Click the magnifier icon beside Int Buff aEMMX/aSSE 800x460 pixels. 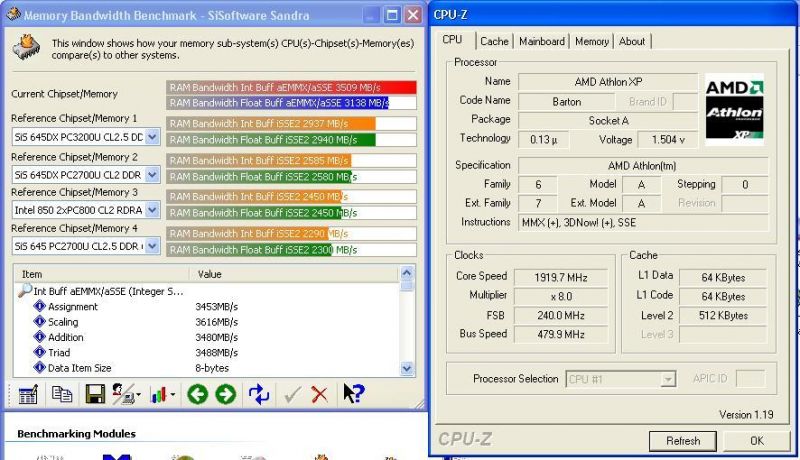point(24,291)
